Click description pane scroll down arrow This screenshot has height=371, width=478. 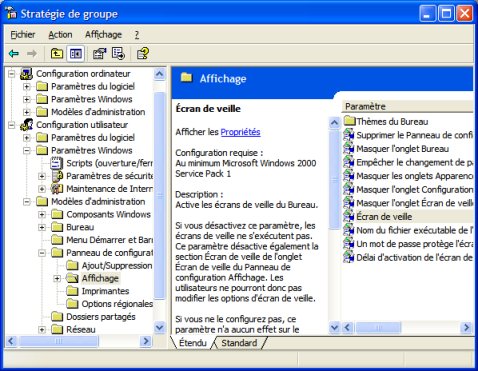(x=334, y=328)
